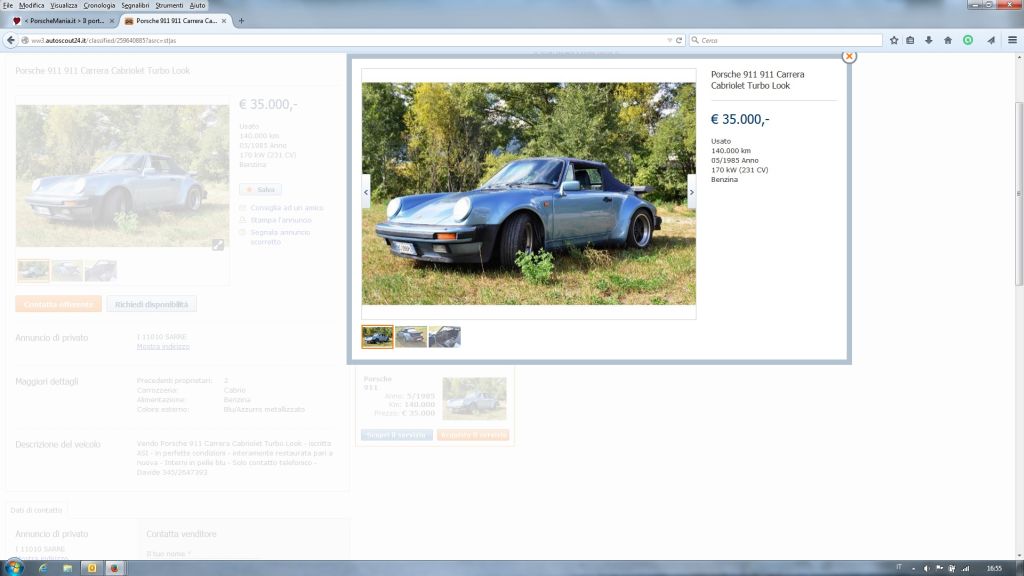Open the address bar history dropdown
The width and height of the screenshot is (1024, 576).
[669, 40]
